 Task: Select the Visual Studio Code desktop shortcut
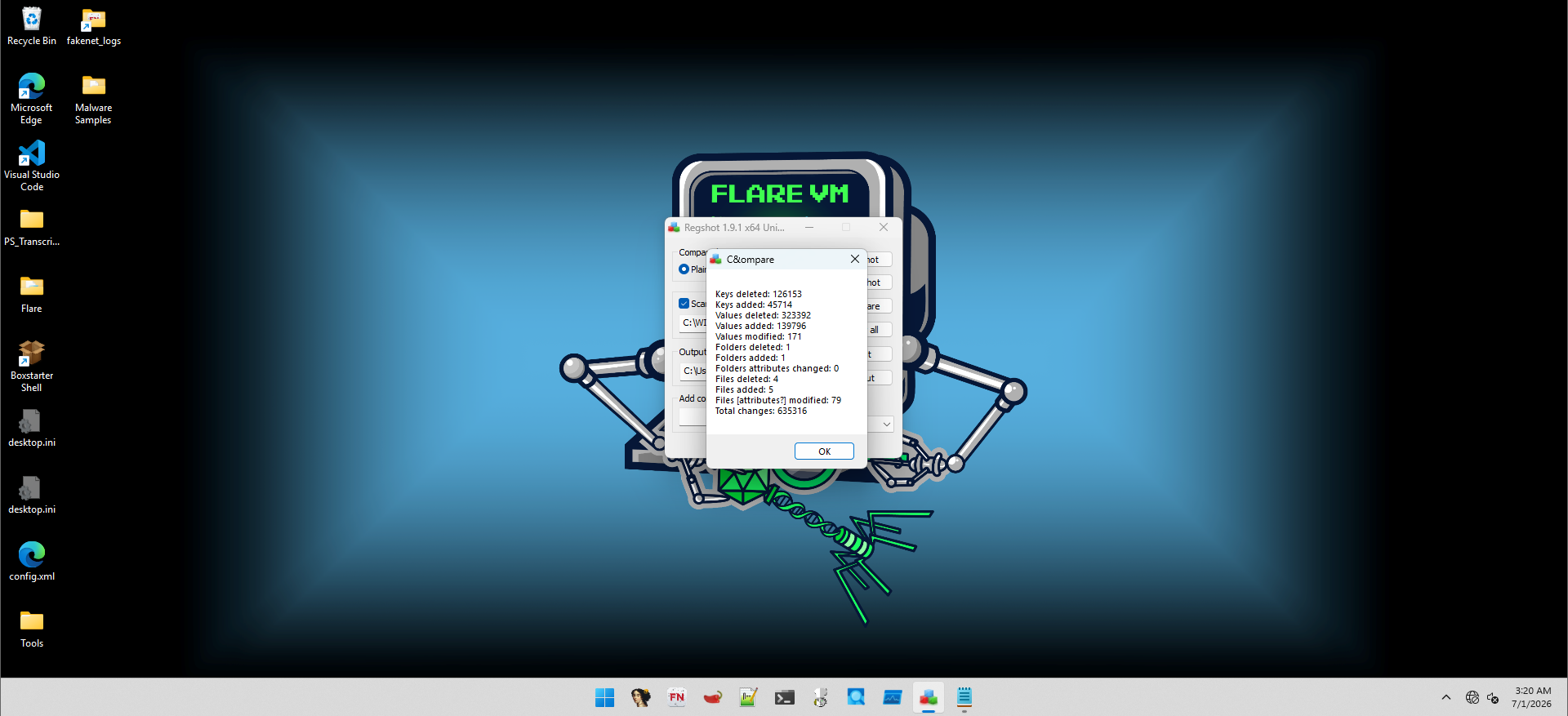32,167
